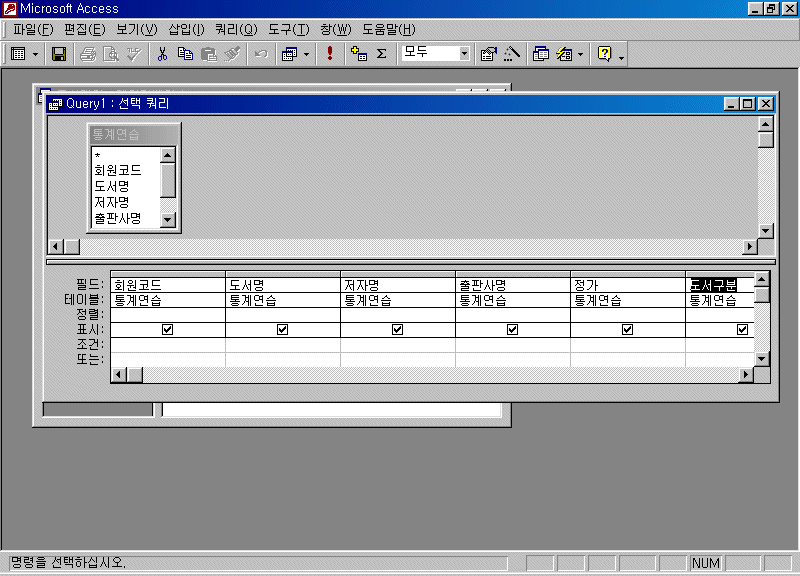Click the Copy toolbar icon
Screen dimensions: 800x576
[x=185, y=54]
